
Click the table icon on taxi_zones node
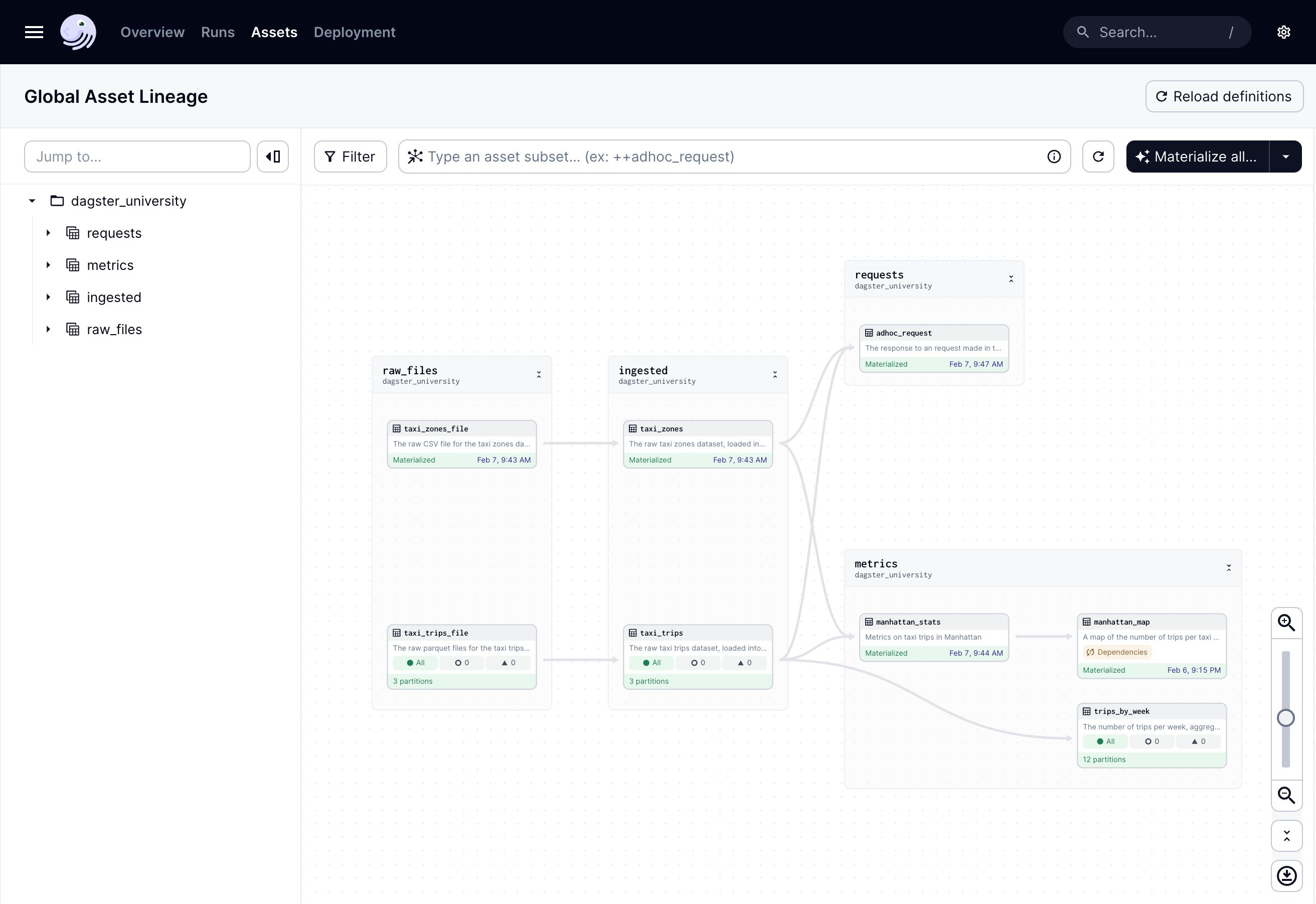point(632,429)
